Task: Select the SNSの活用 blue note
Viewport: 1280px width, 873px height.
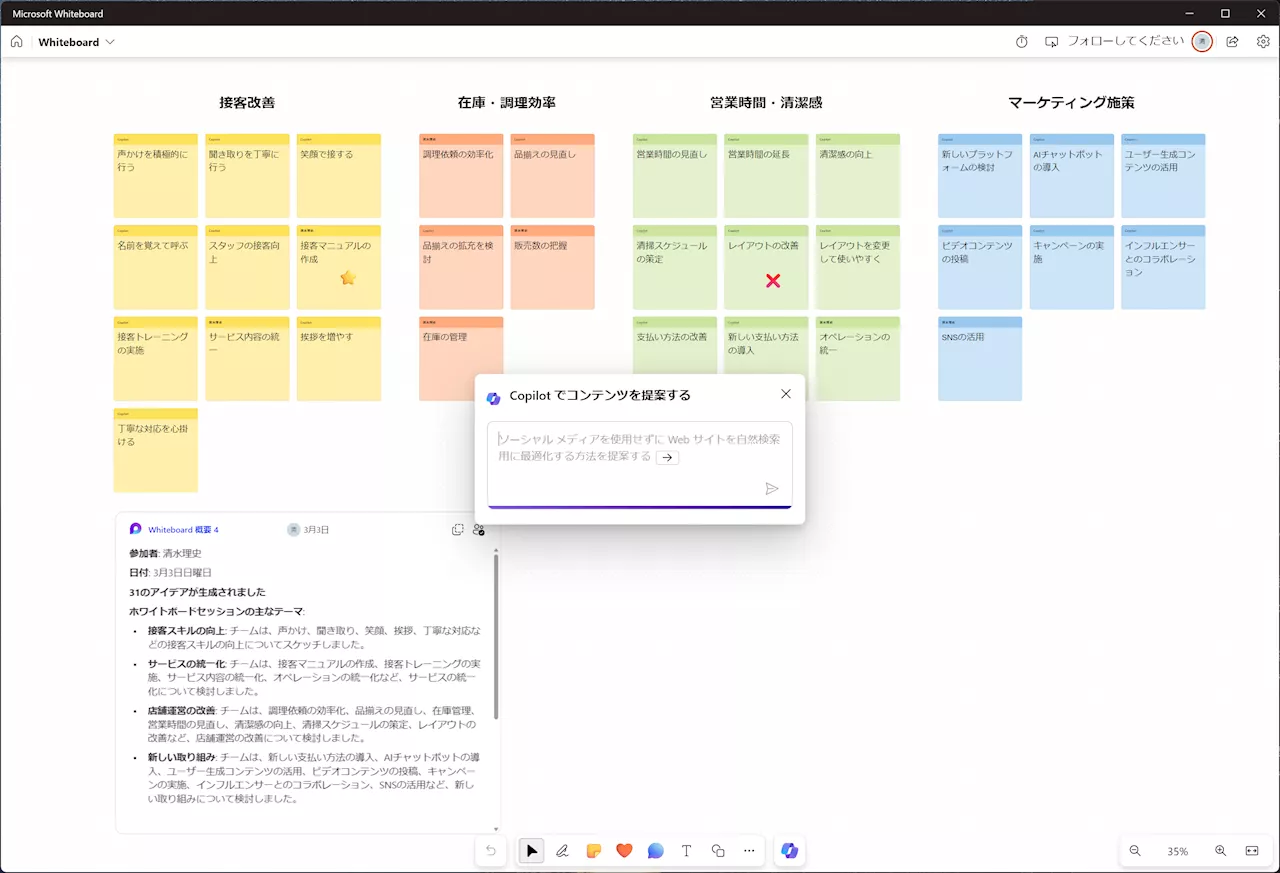Action: [980, 359]
